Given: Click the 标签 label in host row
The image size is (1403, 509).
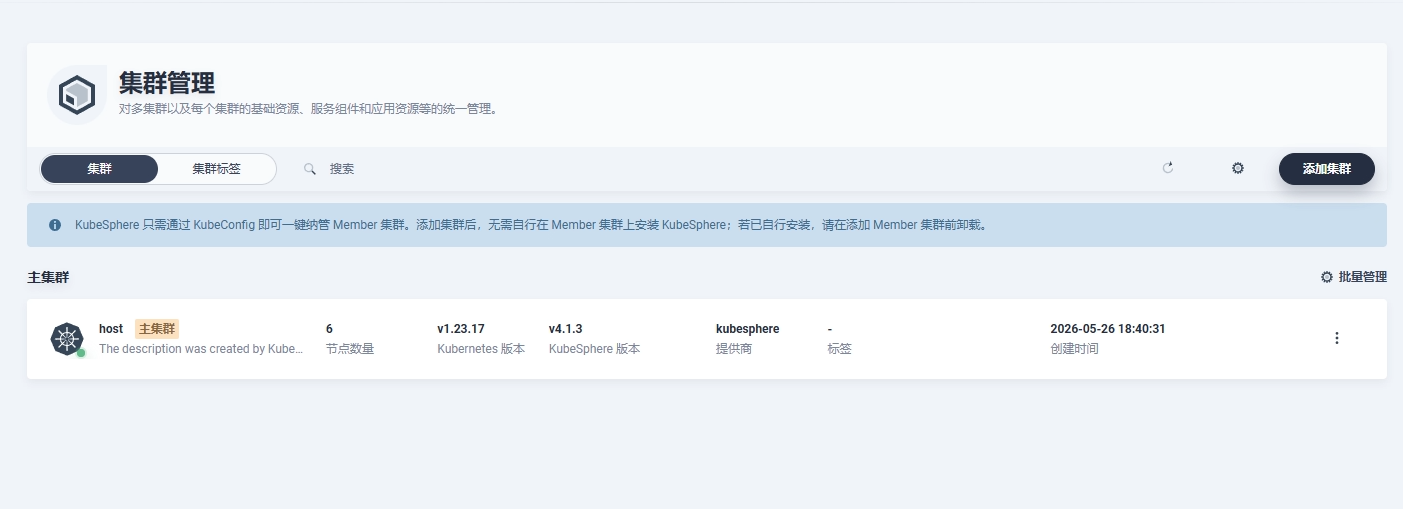Looking at the screenshot, I should (840, 349).
